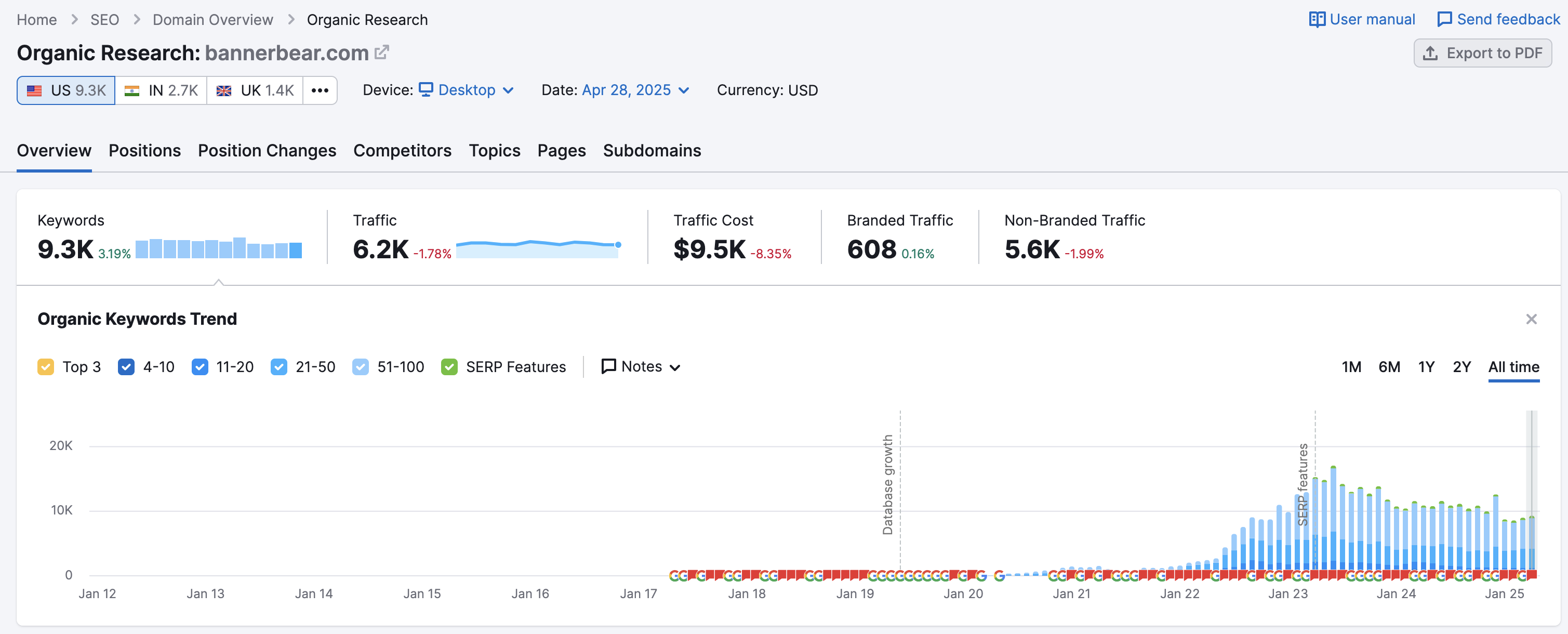Click the Send feedback speech bubble icon
1568x634 pixels.
1444,20
